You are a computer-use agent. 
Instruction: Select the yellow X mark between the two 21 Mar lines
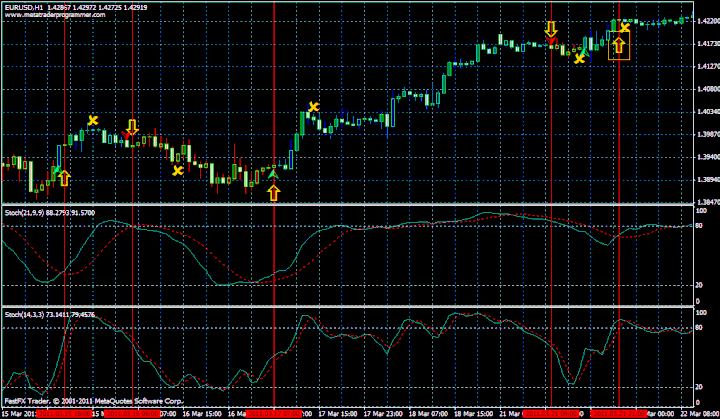[x=579, y=58]
